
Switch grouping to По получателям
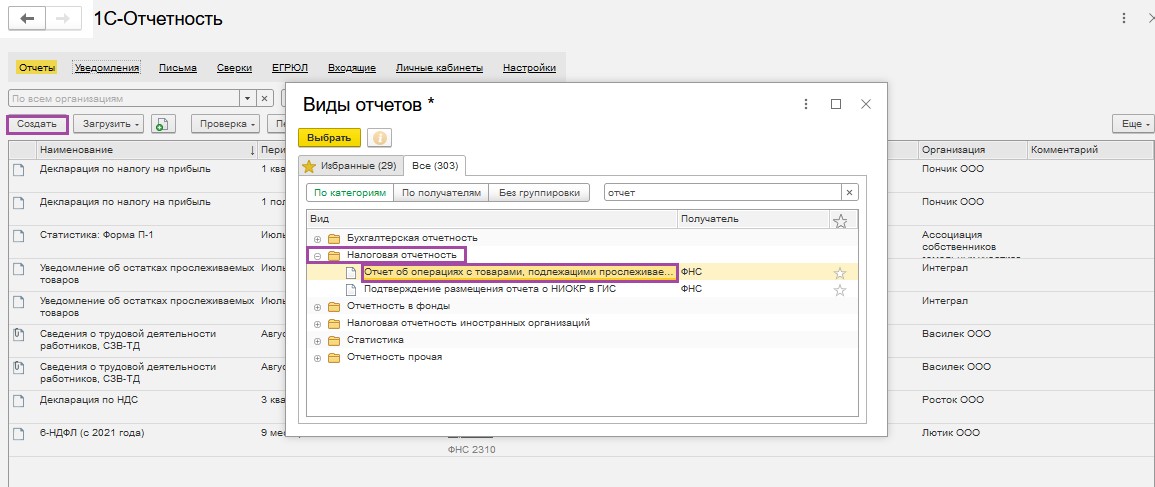pyautogui.click(x=440, y=192)
